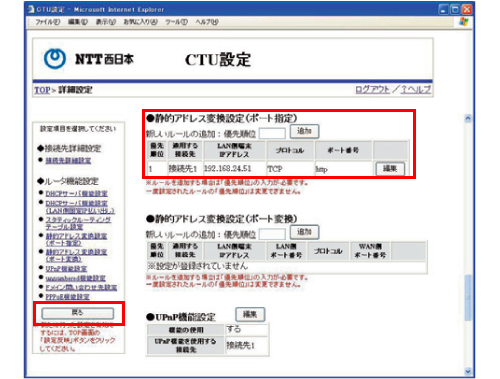The height and width of the screenshot is (379, 500).
Task: Click the Internet Explorer window title icon
Action: 31,9
